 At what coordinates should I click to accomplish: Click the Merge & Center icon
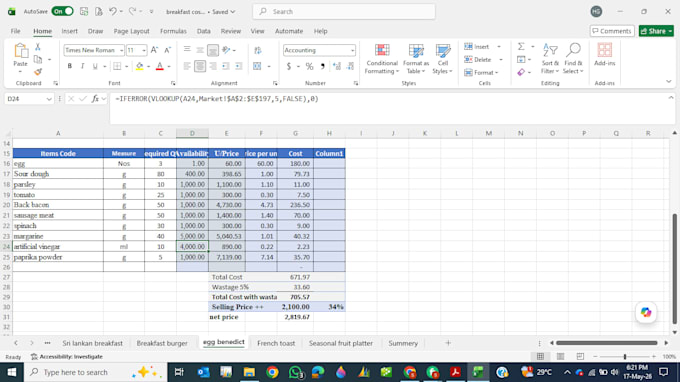click(x=257, y=66)
